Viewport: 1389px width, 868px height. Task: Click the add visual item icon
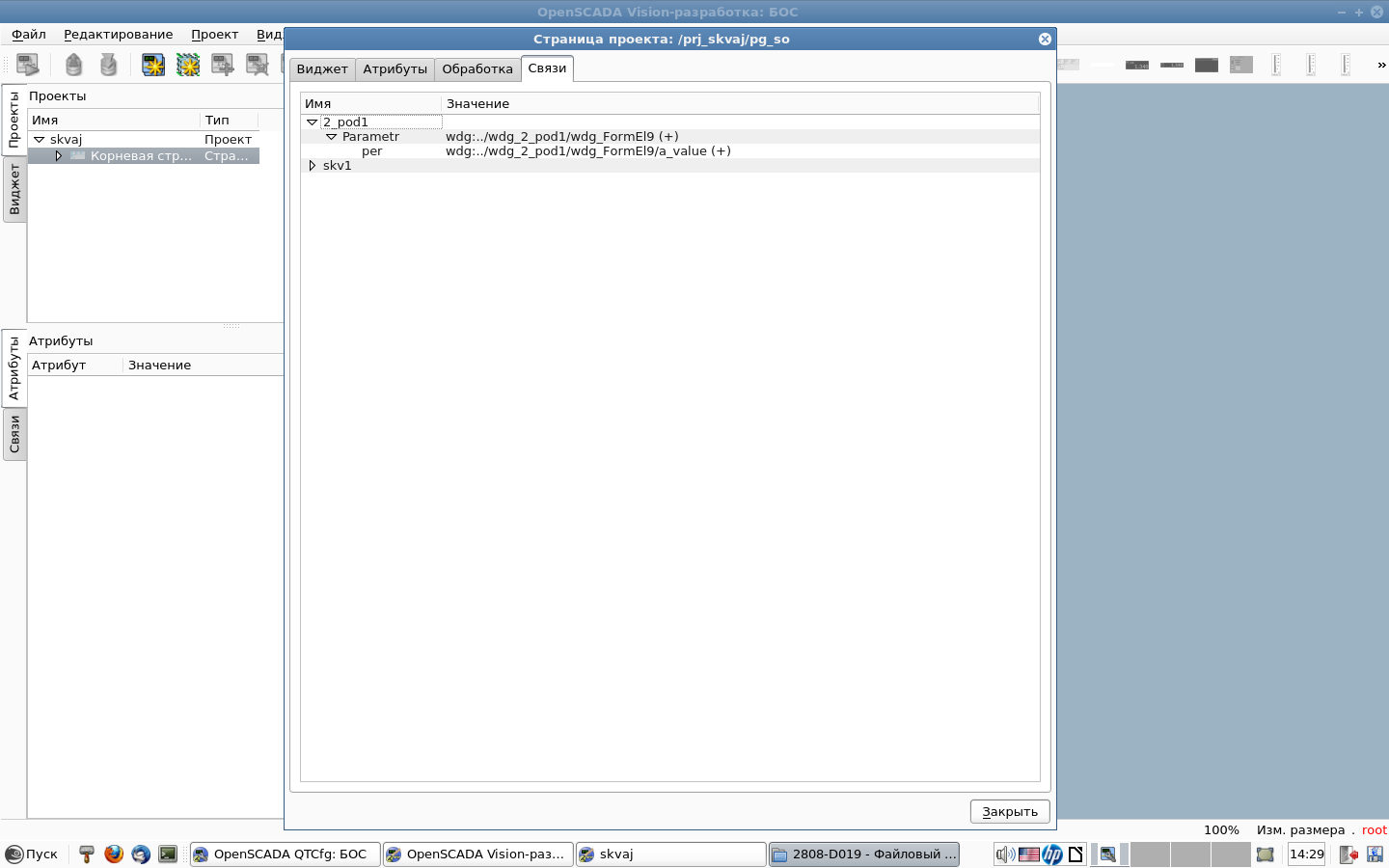pyautogui.click(x=223, y=65)
